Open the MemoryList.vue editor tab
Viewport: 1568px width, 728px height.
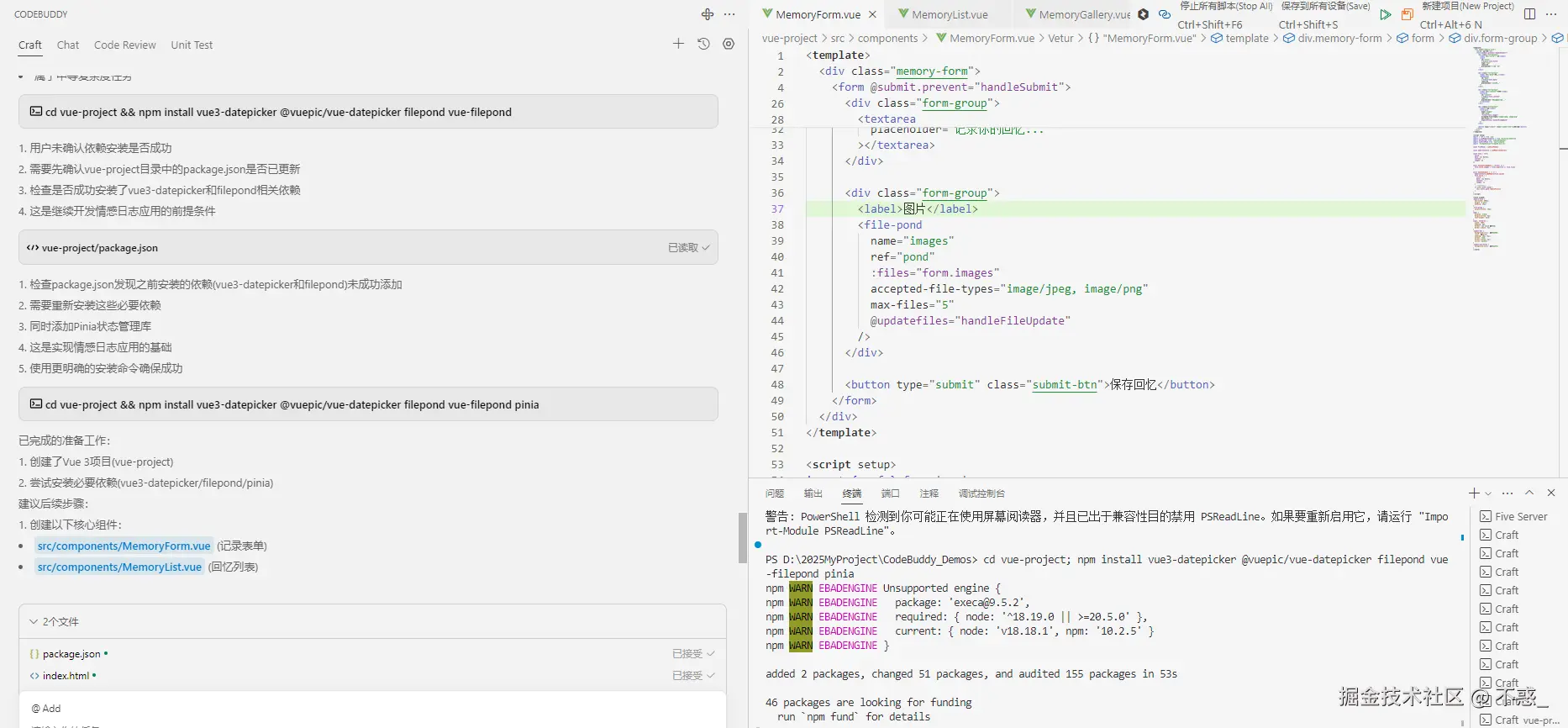[949, 14]
